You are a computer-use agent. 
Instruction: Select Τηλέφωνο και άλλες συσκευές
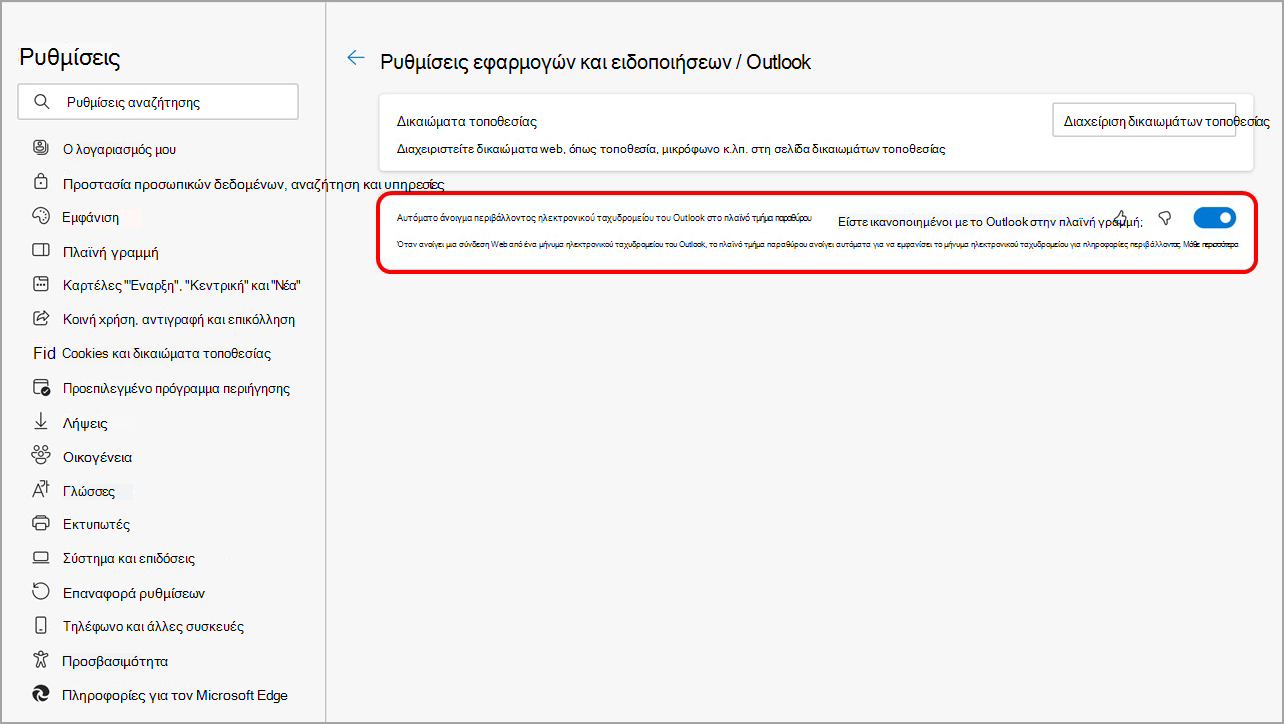[x=153, y=626]
